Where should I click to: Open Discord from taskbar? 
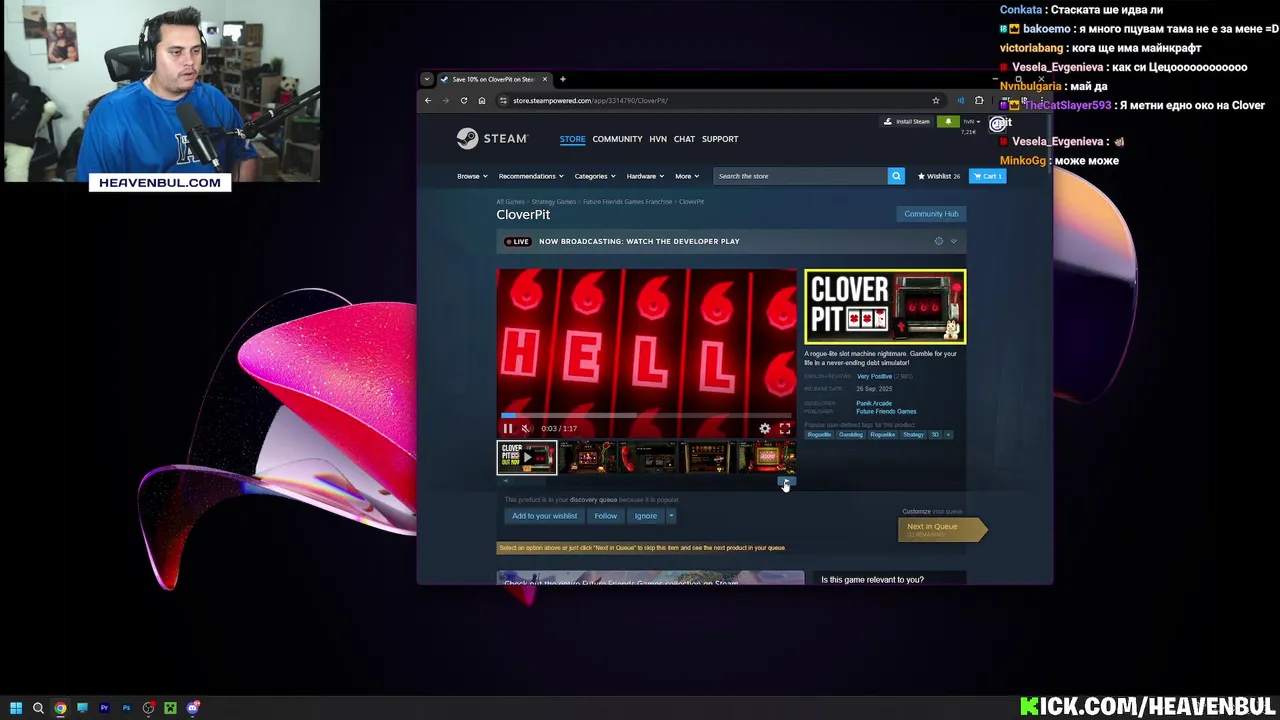click(193, 708)
